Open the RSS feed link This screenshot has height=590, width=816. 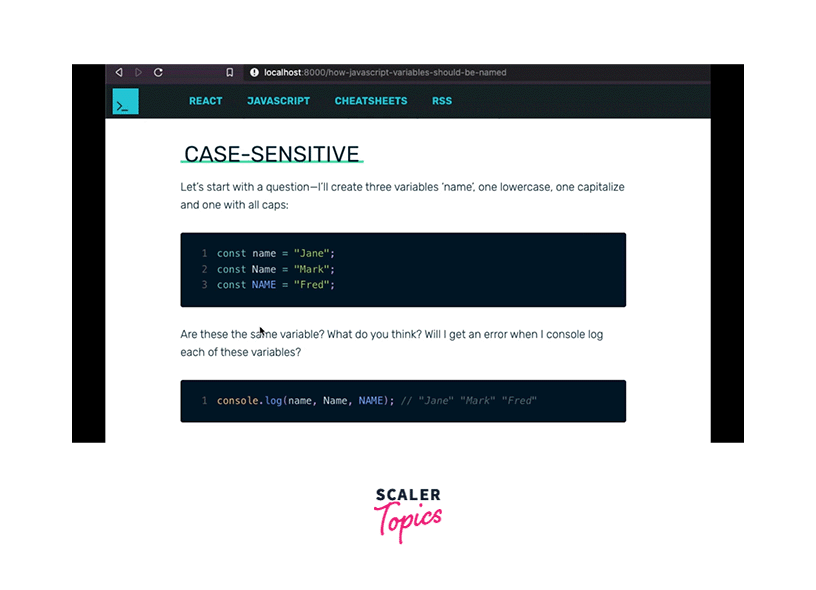442,101
